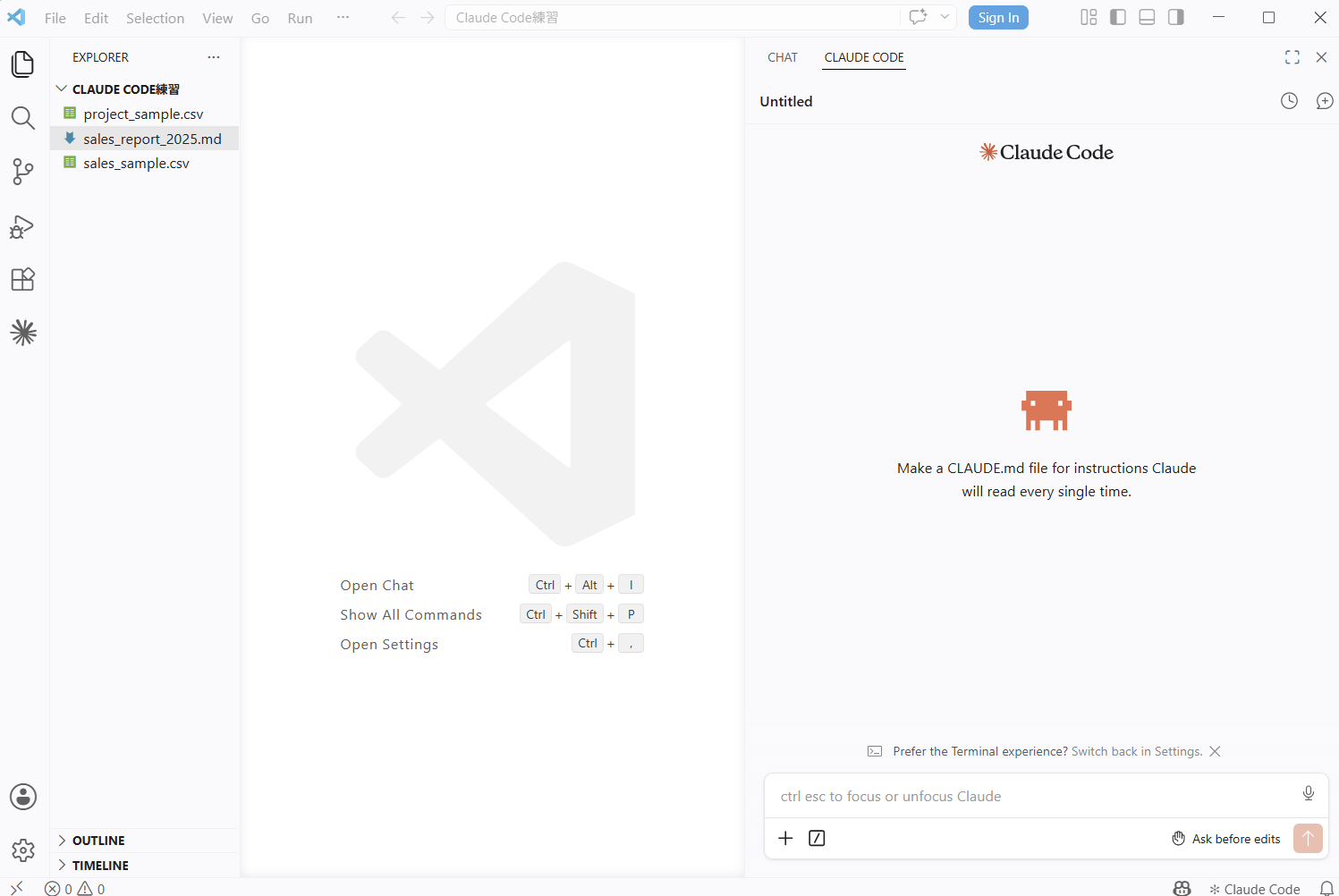Toggle the primary side bar
The height and width of the screenshot is (896, 1339).
[x=1118, y=17]
